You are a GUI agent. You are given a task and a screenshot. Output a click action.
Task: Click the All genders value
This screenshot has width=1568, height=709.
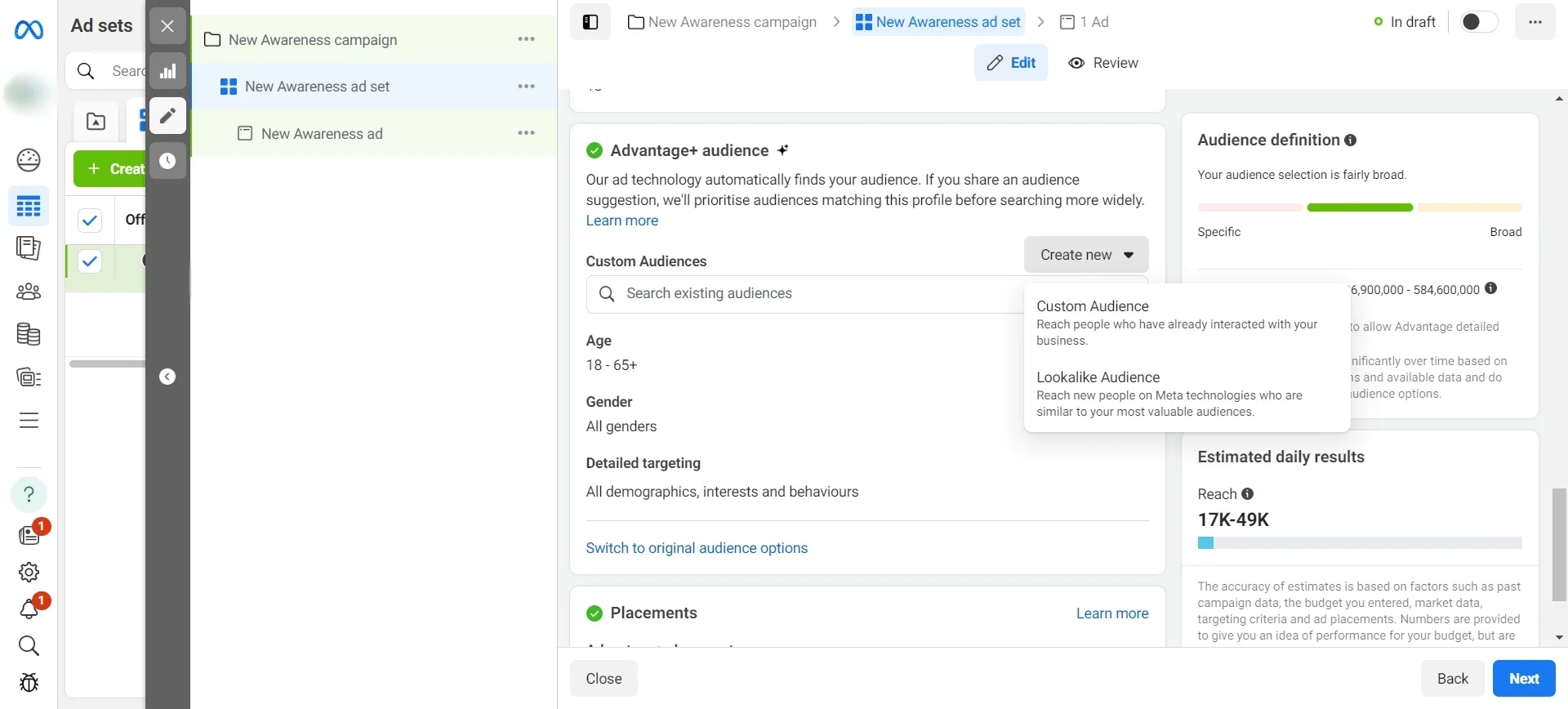pos(621,426)
